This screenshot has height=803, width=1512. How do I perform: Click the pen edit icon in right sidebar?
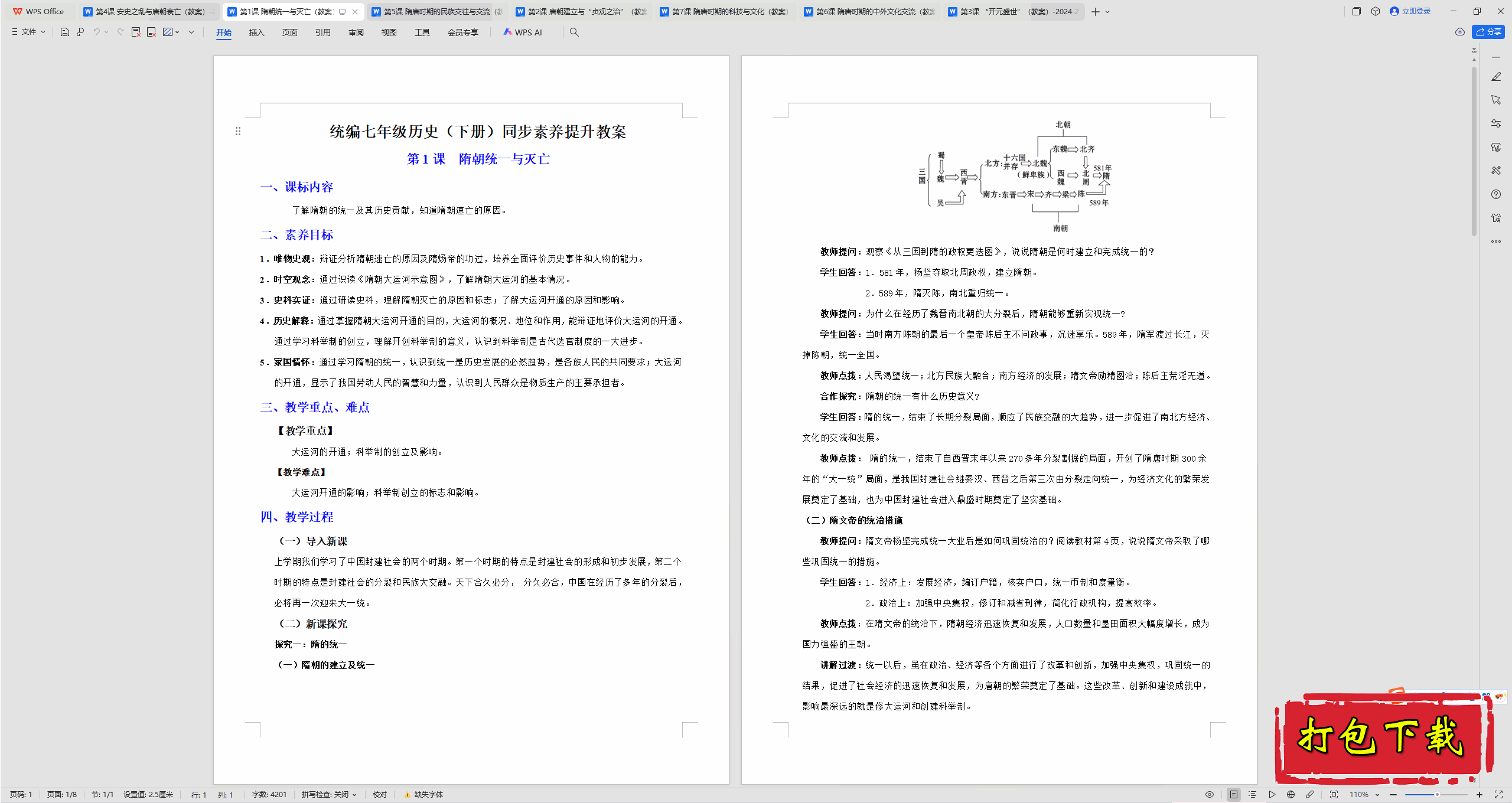point(1496,77)
